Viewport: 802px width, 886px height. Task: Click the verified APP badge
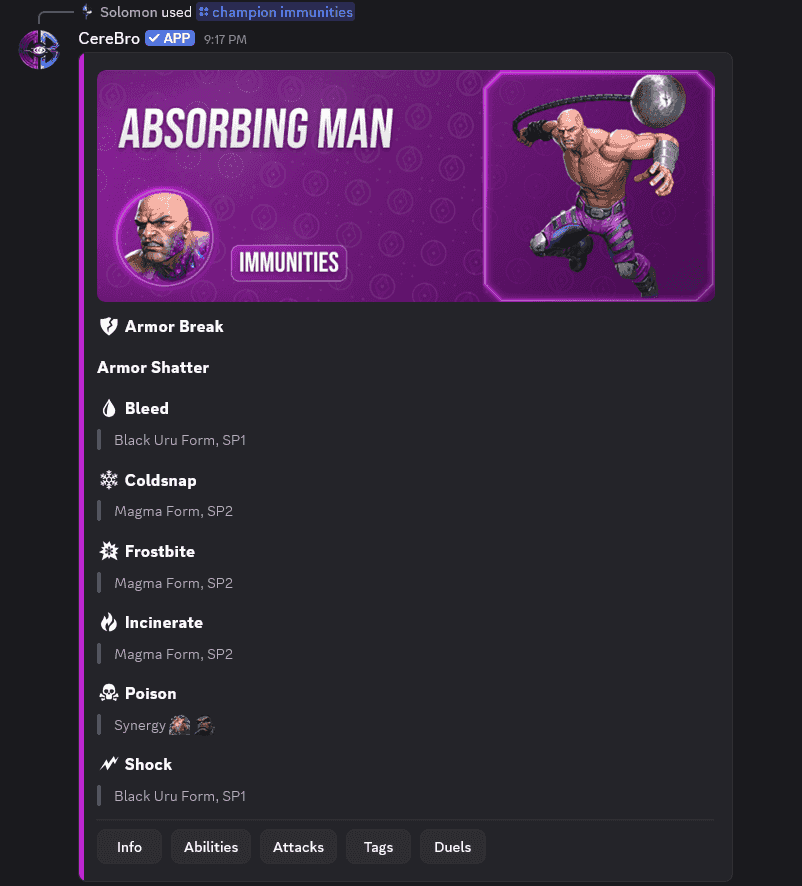(170, 38)
